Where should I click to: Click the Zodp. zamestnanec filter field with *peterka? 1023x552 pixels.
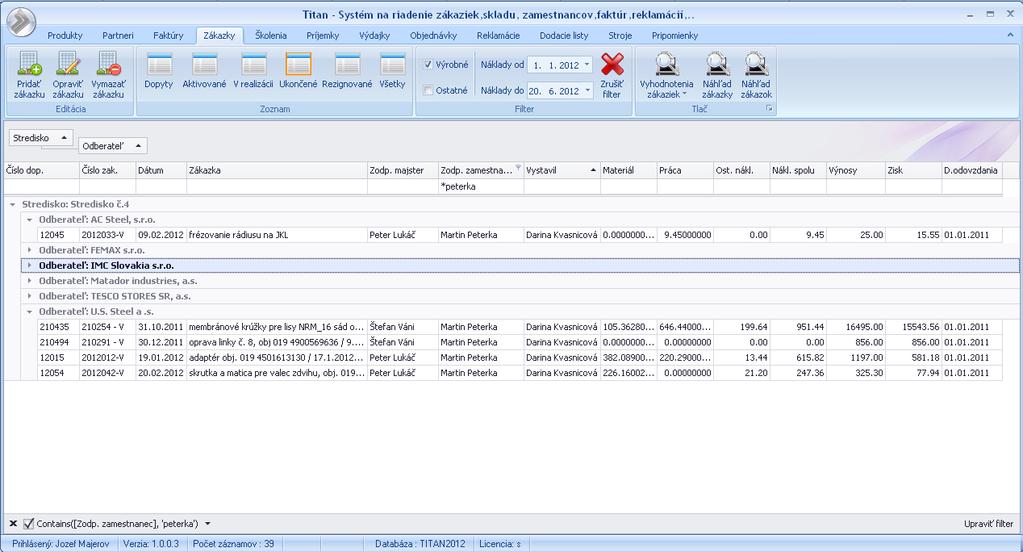(481, 187)
